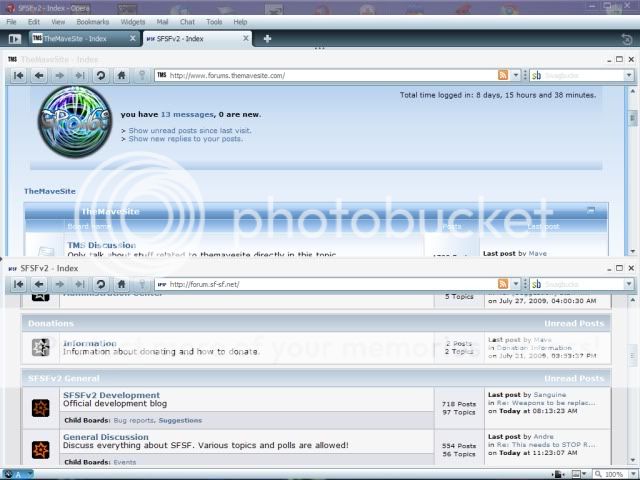The image size is (640, 480).
Task: Open address dropdown in TheMaveSite window
Action: click(516, 76)
